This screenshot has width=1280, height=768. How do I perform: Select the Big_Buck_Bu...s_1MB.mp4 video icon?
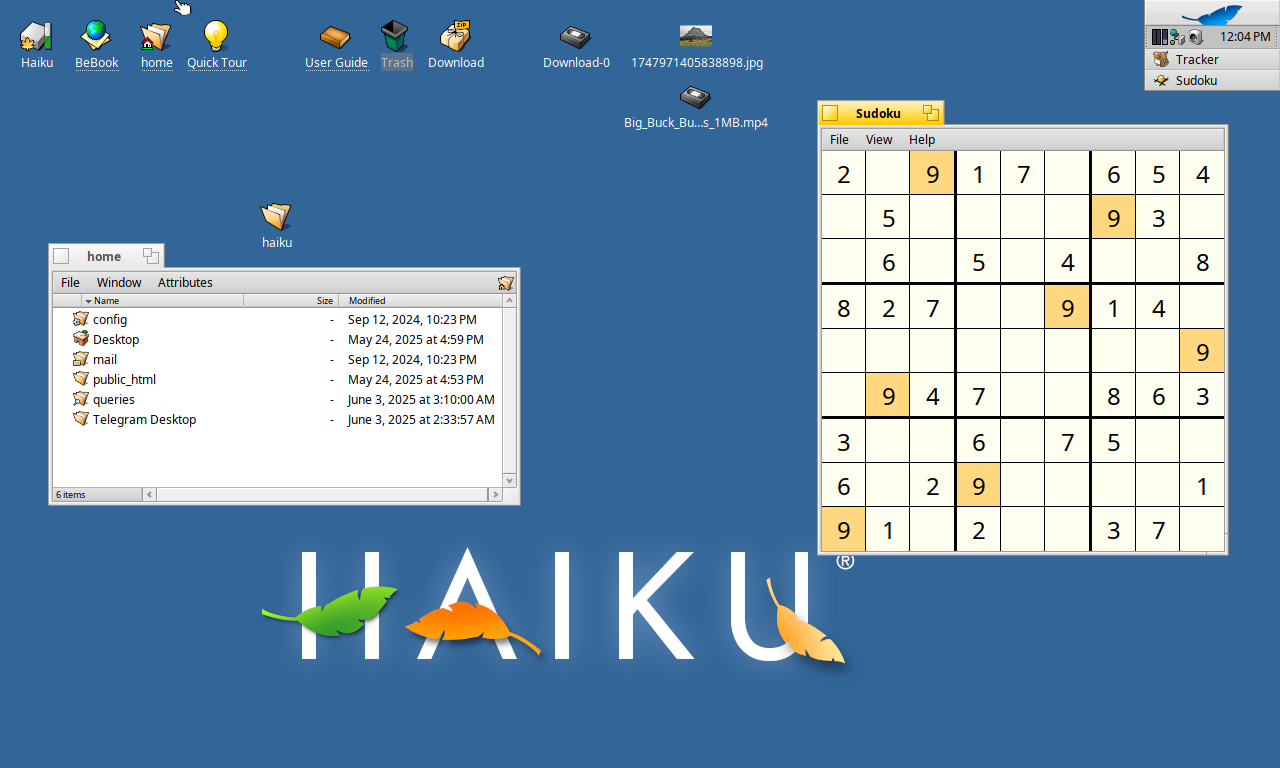coord(695,97)
